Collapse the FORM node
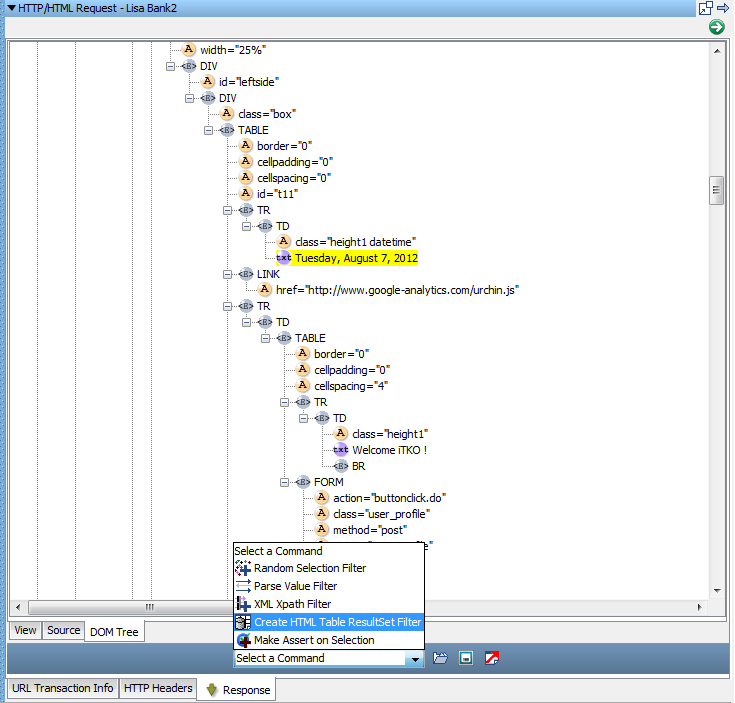 284,482
